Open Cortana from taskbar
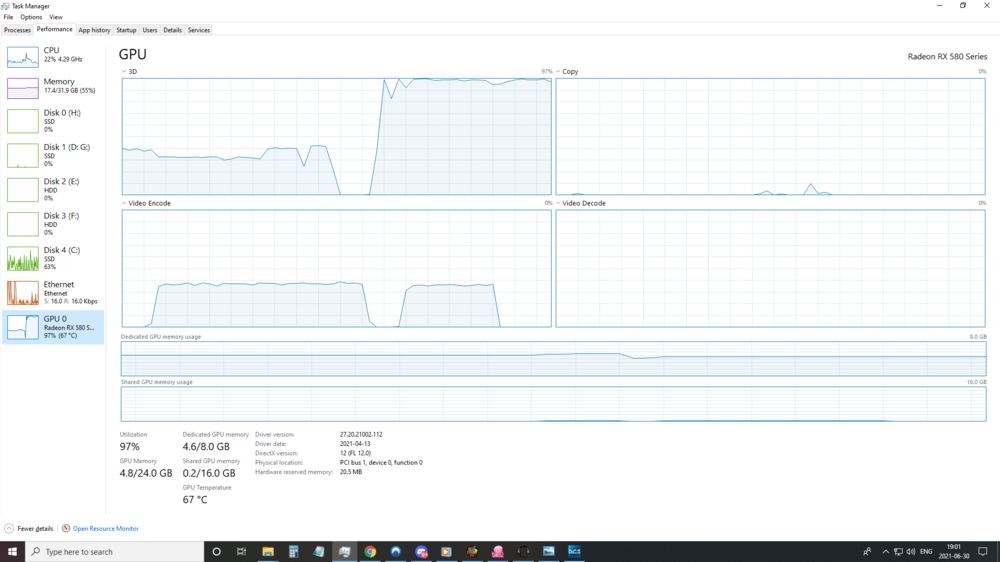This screenshot has height=562, width=1000. click(216, 551)
